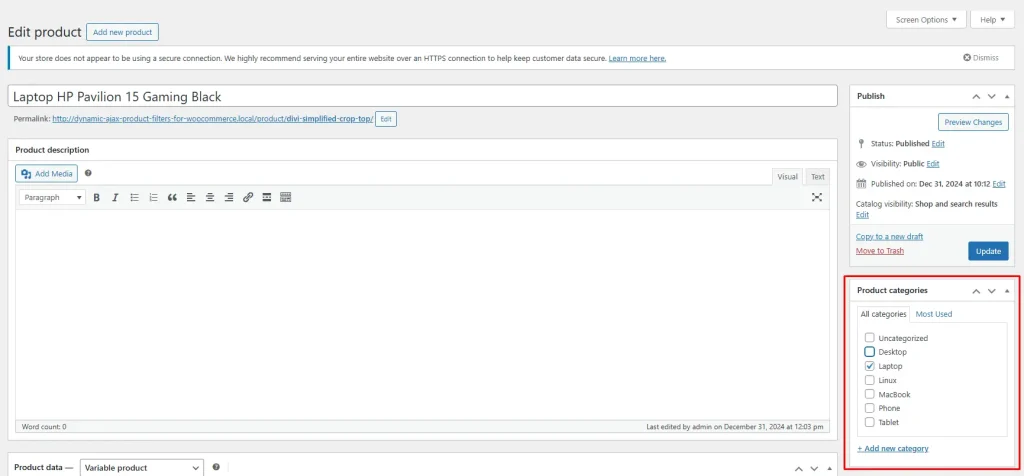Click help icon beside Product data type
The height and width of the screenshot is (476, 1024).
[x=216, y=468]
